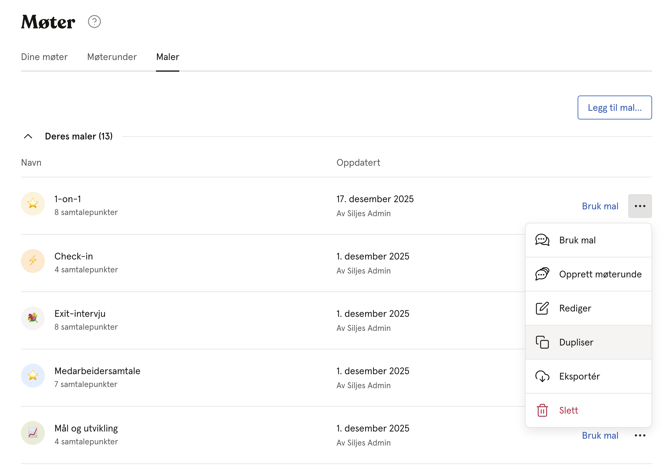Click the Oppdatert column header
The image size is (670, 473).
coord(358,162)
